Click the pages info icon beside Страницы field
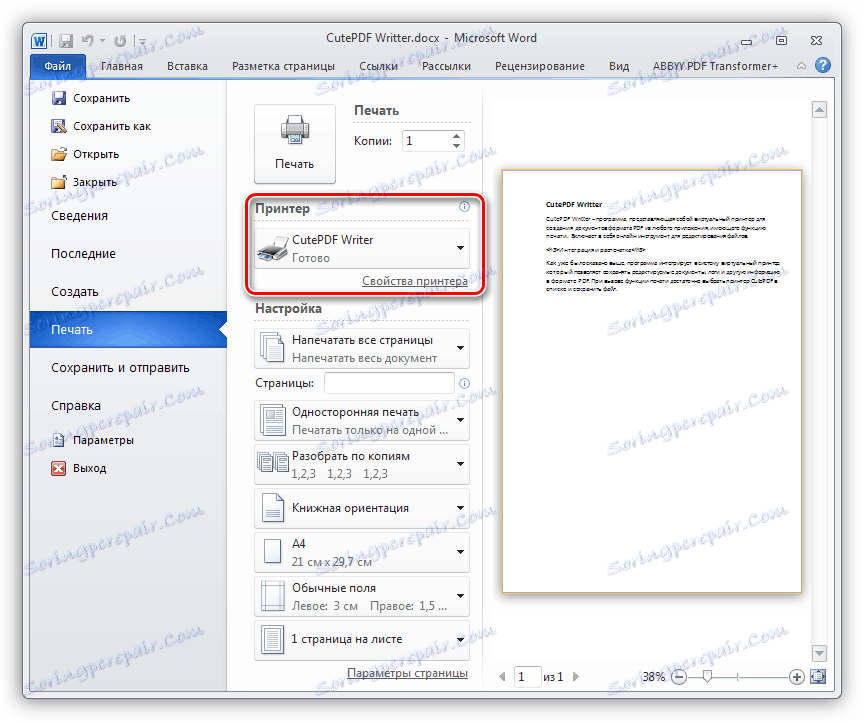 coord(465,383)
